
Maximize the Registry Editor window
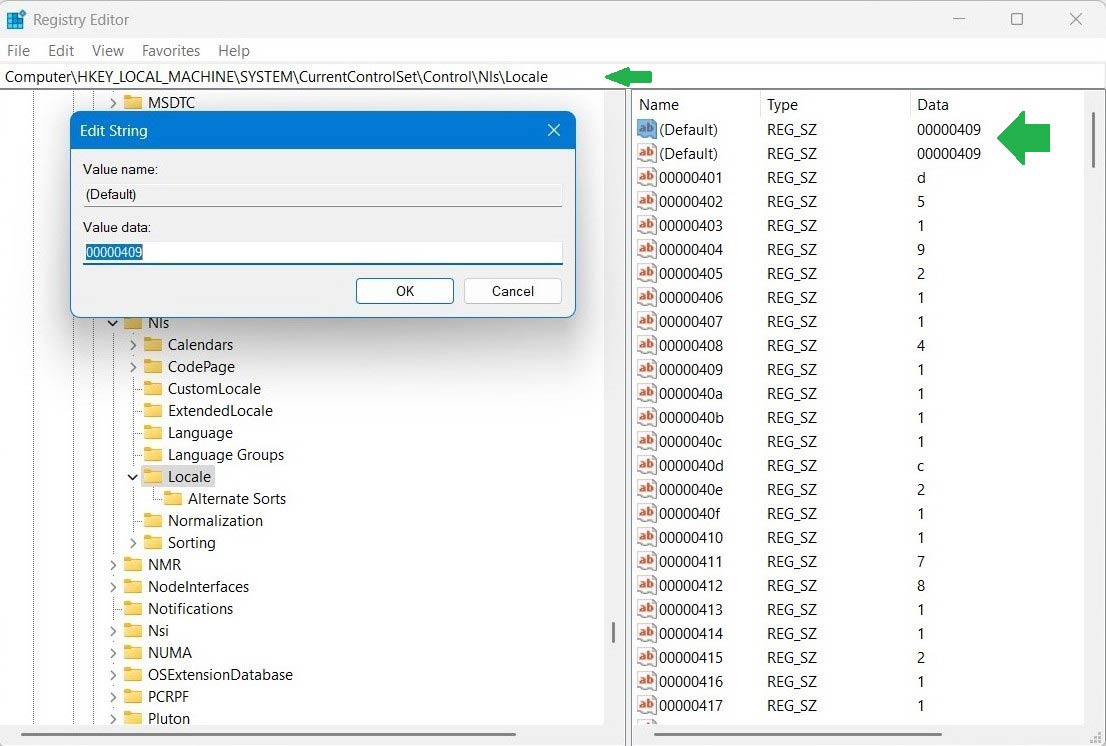tap(1016, 19)
